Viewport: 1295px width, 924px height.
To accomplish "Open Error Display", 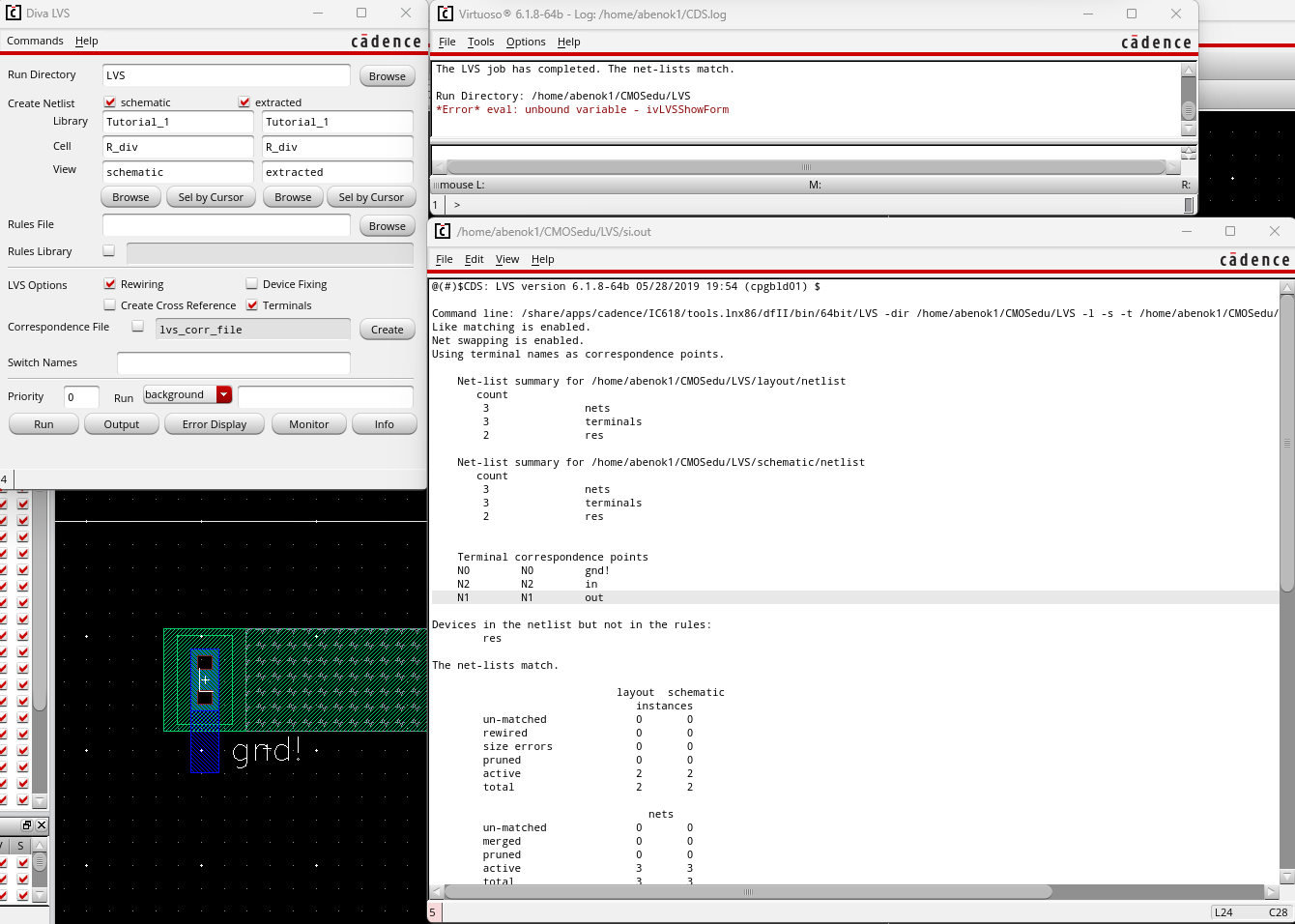I will [215, 424].
